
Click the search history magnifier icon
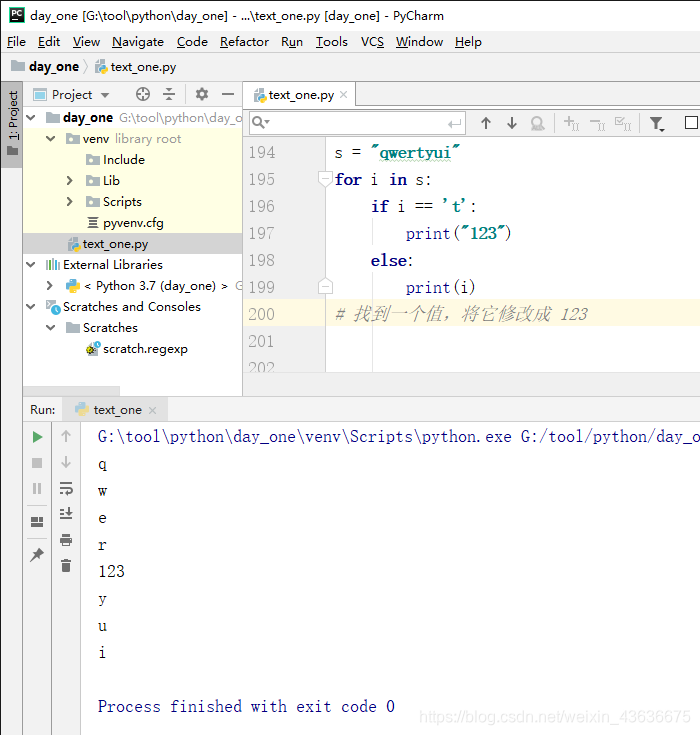pyautogui.click(x=261, y=123)
